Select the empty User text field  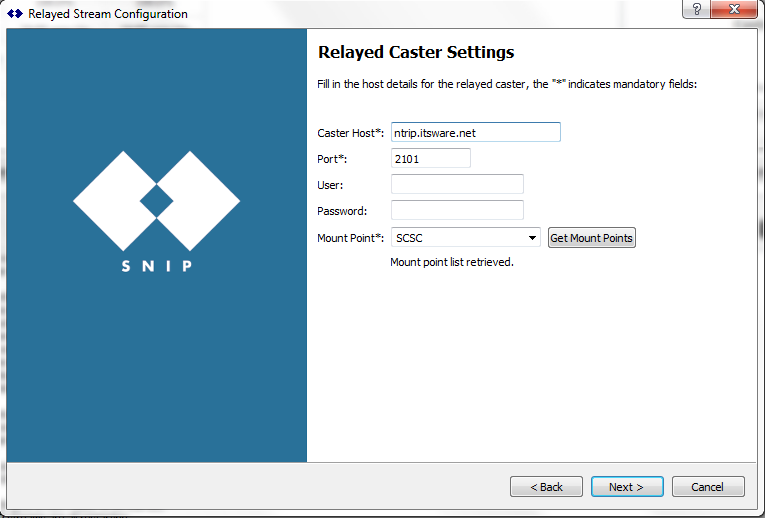pyautogui.click(x=457, y=184)
